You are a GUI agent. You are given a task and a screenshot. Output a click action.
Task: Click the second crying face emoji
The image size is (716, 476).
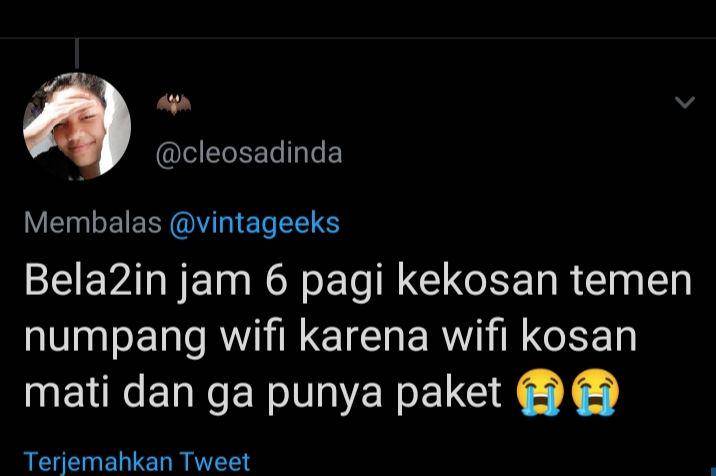[595, 392]
